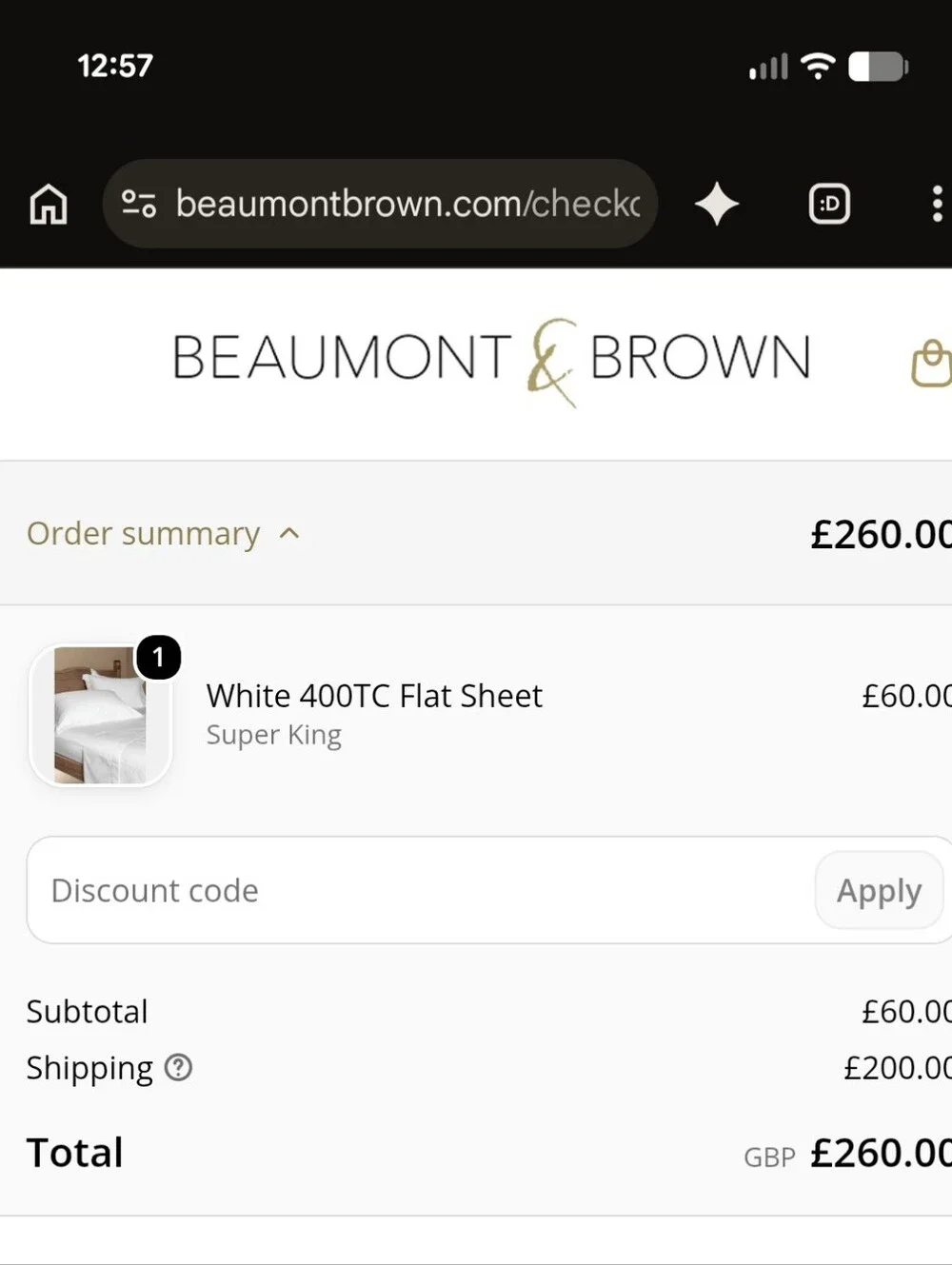The image size is (952, 1265).
Task: Tap the Wi-Fi status icon
Action: (818, 66)
